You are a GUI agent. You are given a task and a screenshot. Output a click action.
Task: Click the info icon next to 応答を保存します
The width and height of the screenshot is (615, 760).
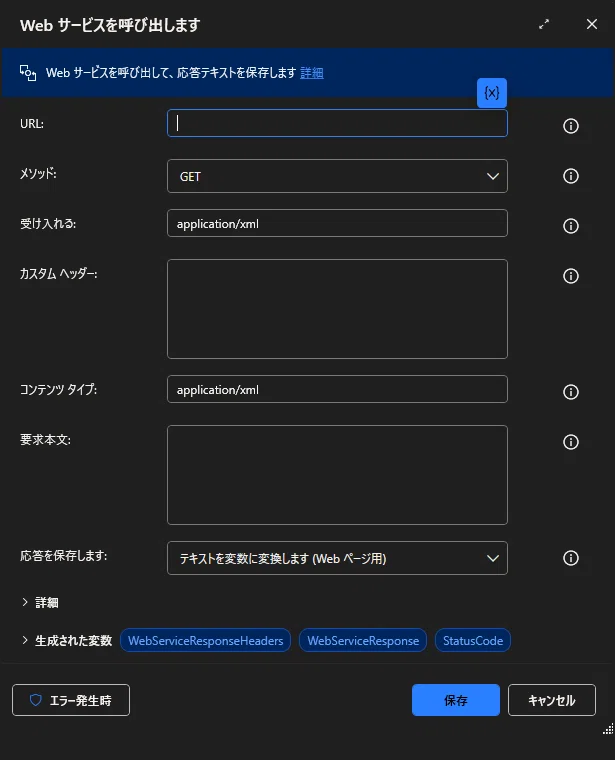pyautogui.click(x=570, y=558)
